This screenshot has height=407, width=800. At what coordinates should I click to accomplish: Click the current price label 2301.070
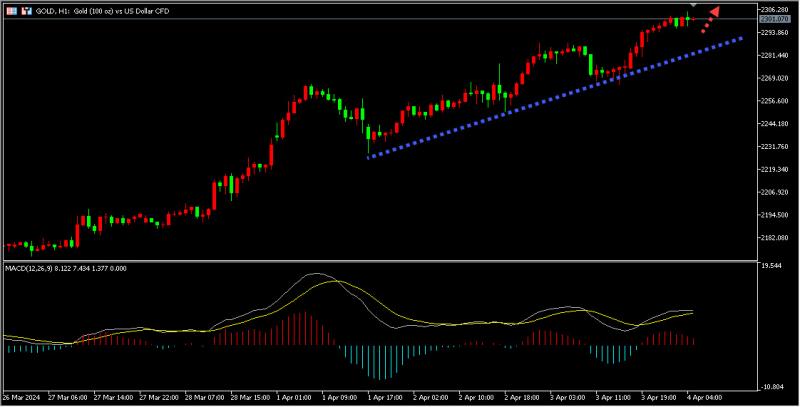(x=775, y=19)
